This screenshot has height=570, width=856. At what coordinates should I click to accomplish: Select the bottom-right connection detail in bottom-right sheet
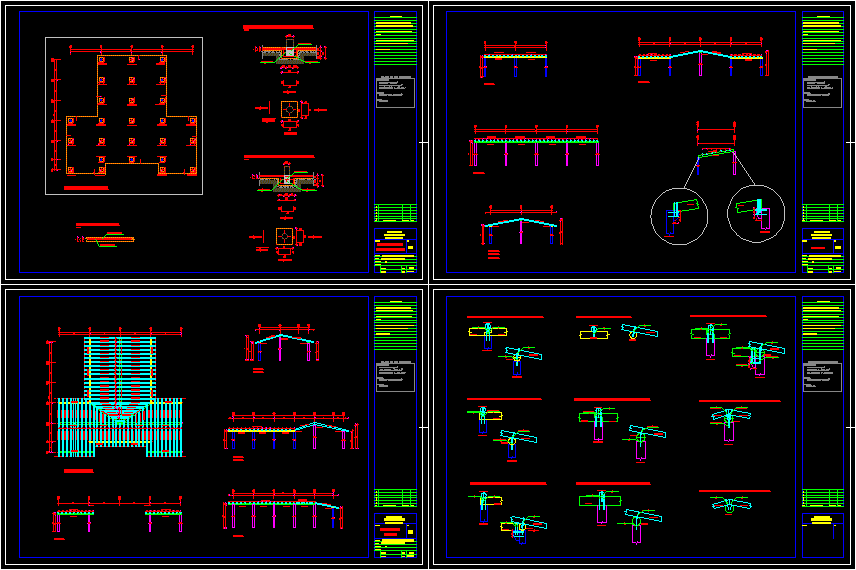click(733, 504)
